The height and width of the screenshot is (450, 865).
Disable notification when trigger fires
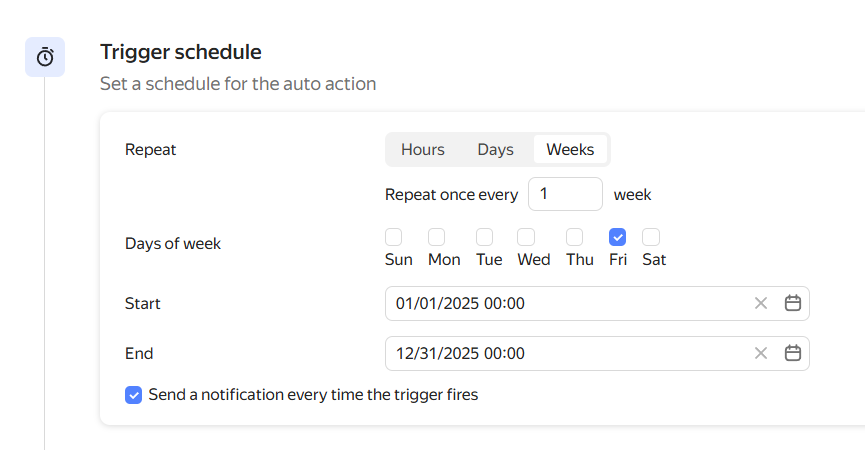coord(133,395)
